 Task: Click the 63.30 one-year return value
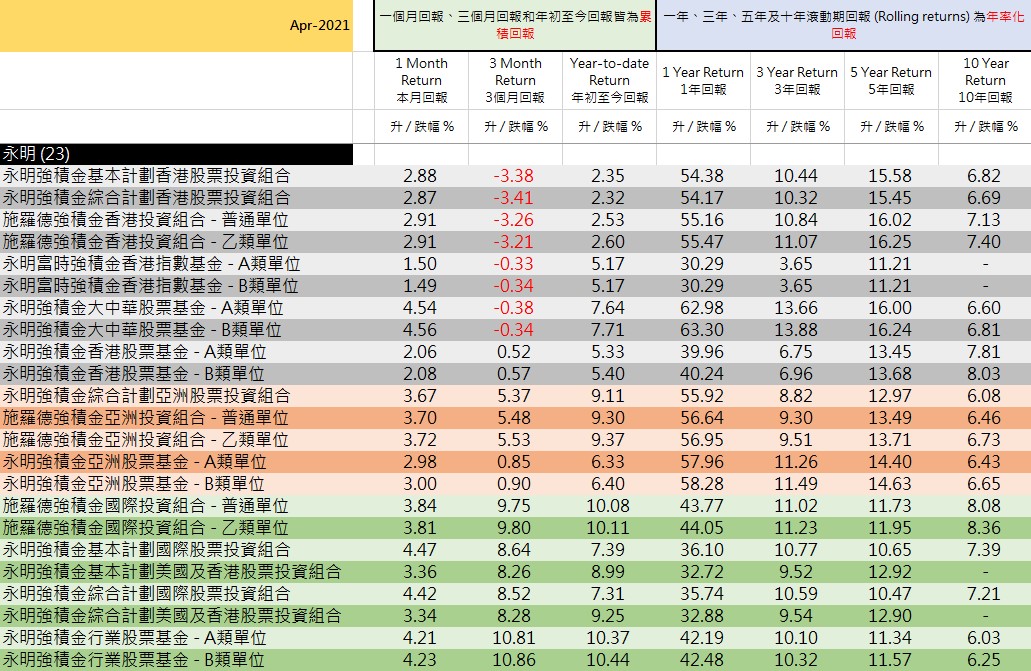click(702, 330)
